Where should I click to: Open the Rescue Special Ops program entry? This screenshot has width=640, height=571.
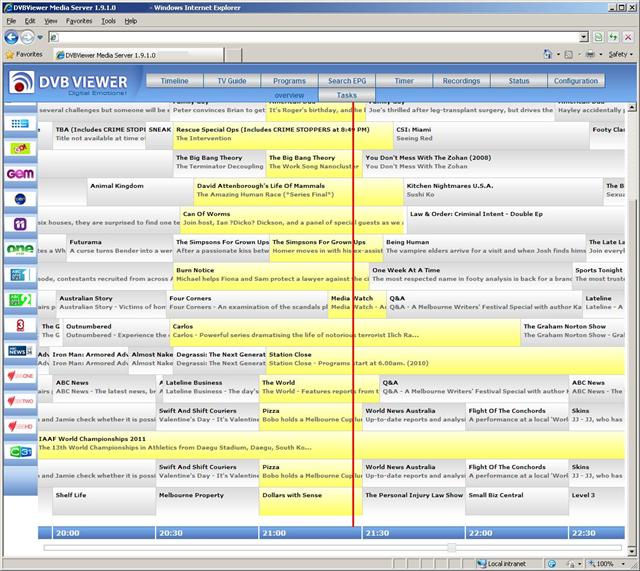pos(283,135)
